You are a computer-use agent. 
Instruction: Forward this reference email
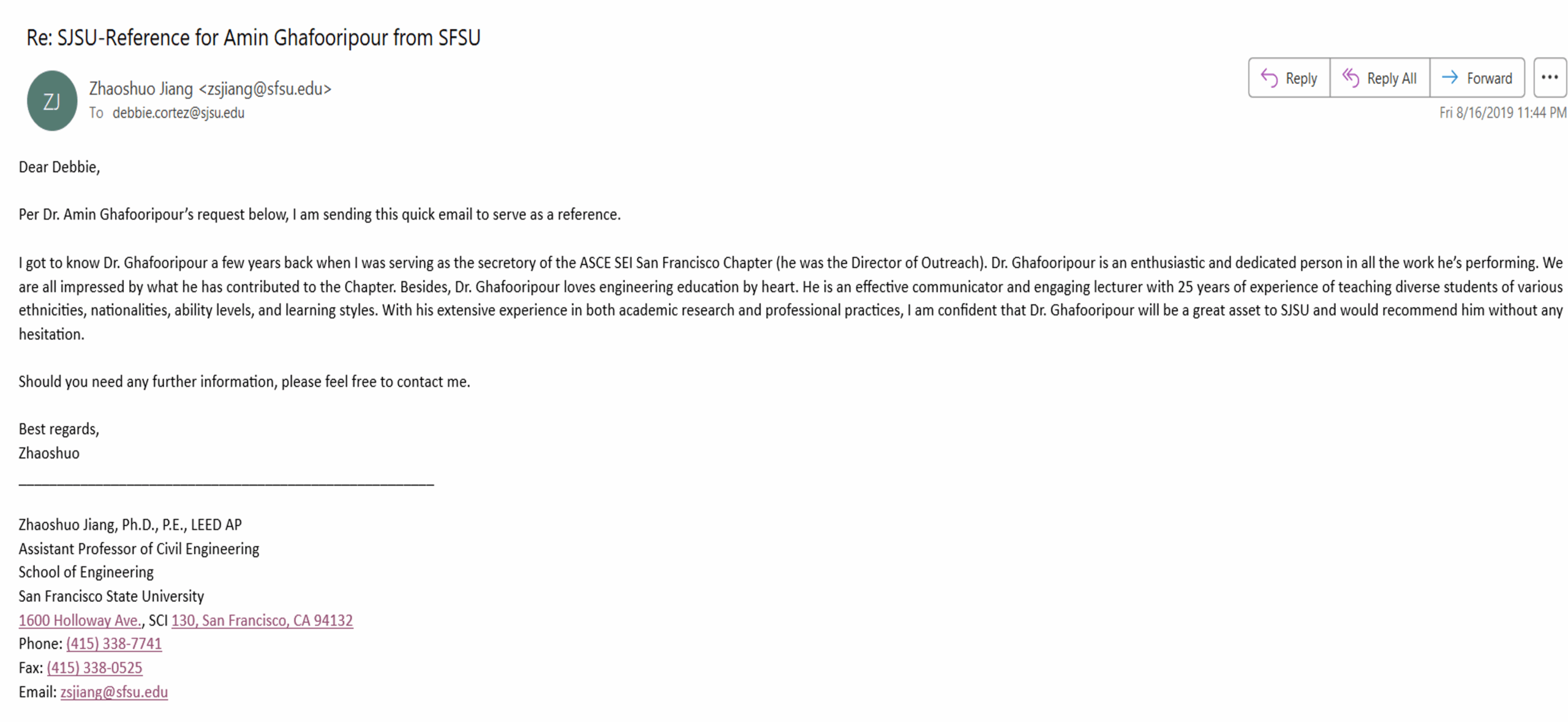tap(1477, 78)
